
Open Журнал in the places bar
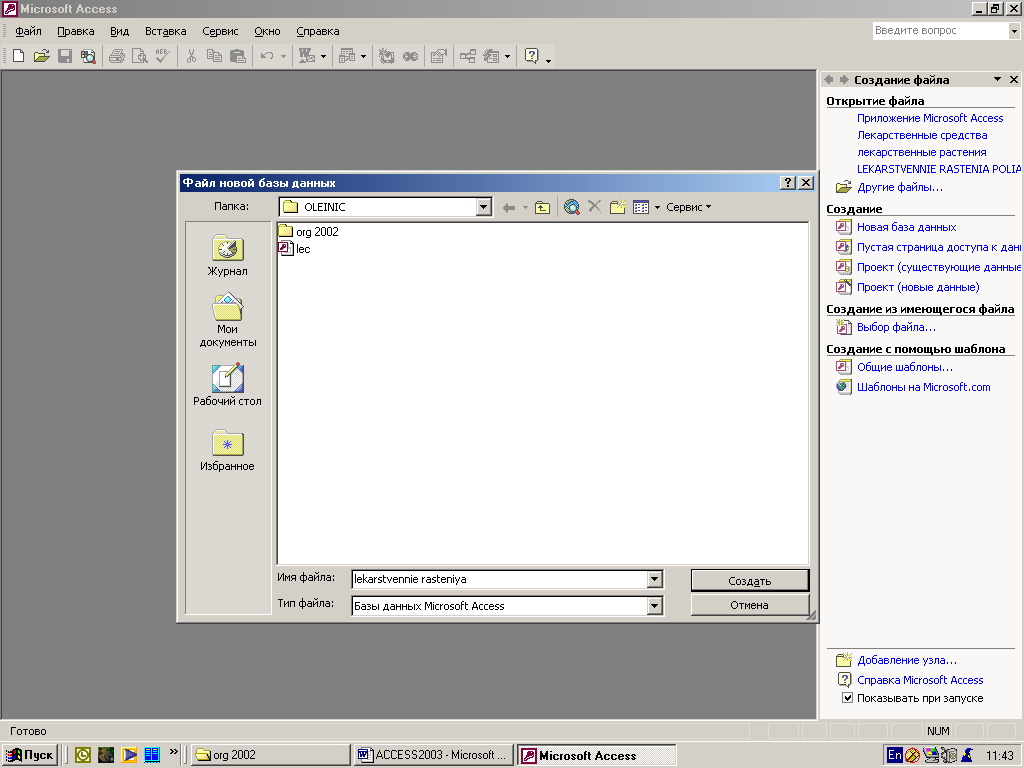227,256
